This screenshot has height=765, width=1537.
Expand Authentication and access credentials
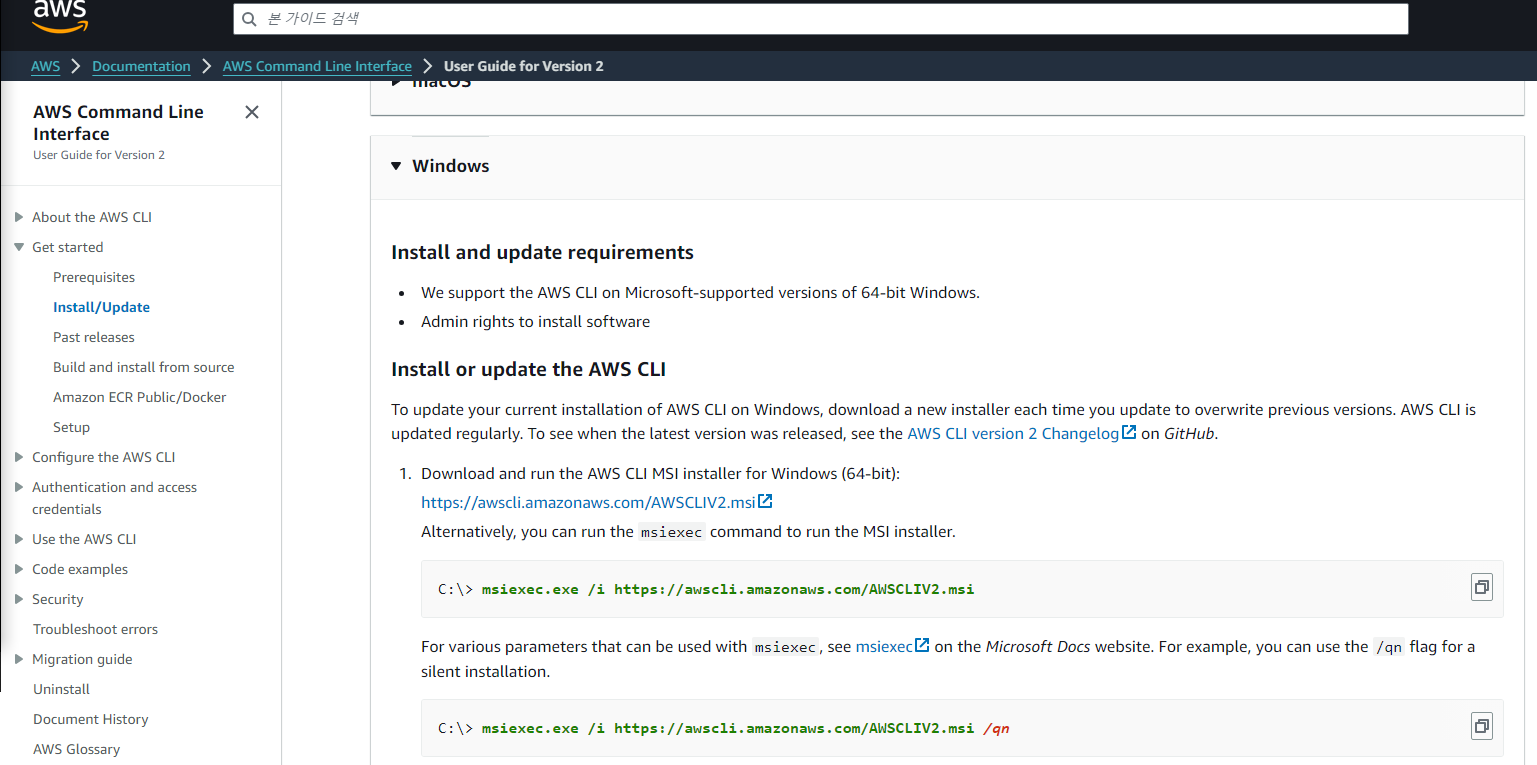click(x=18, y=487)
